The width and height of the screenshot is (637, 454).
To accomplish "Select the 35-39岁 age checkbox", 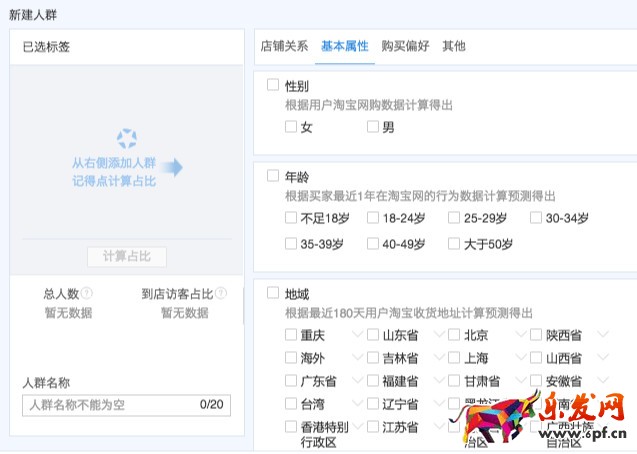I will (291, 244).
